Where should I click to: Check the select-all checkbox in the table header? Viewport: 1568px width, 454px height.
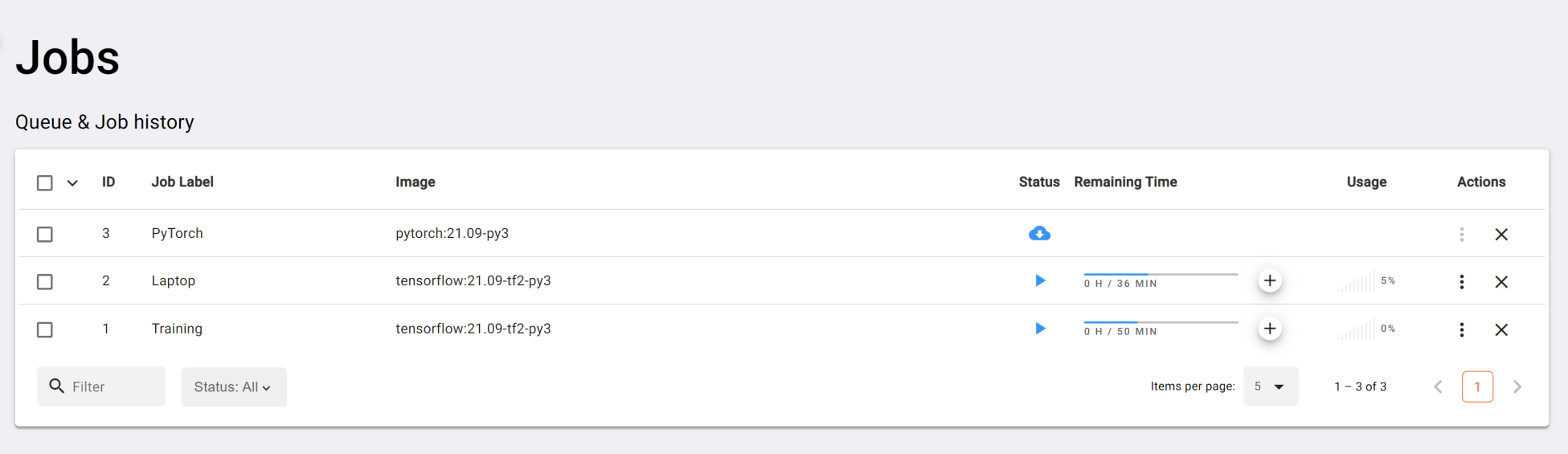45,183
